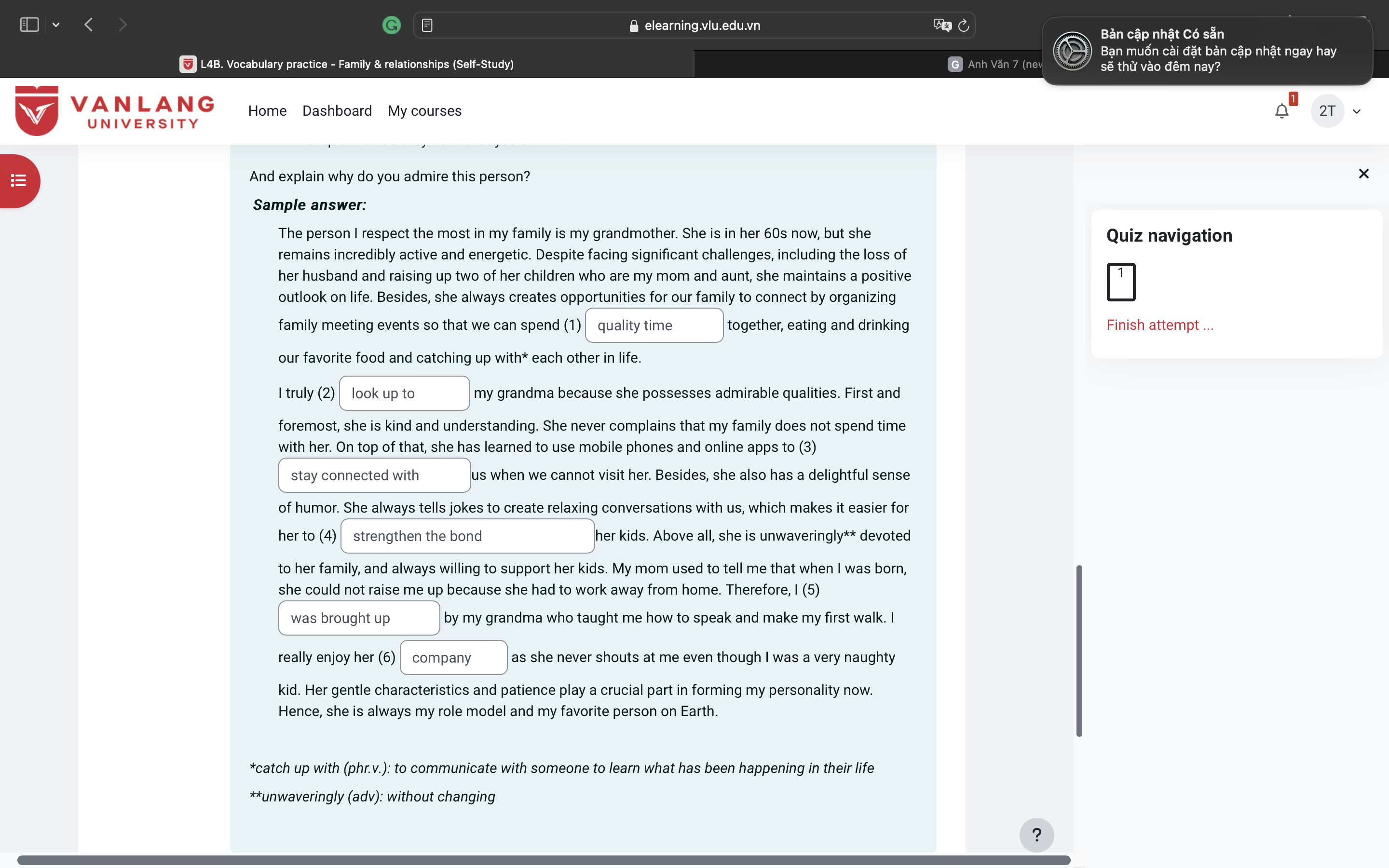Click the browser forward arrow
1389x868 pixels.
(x=122, y=25)
